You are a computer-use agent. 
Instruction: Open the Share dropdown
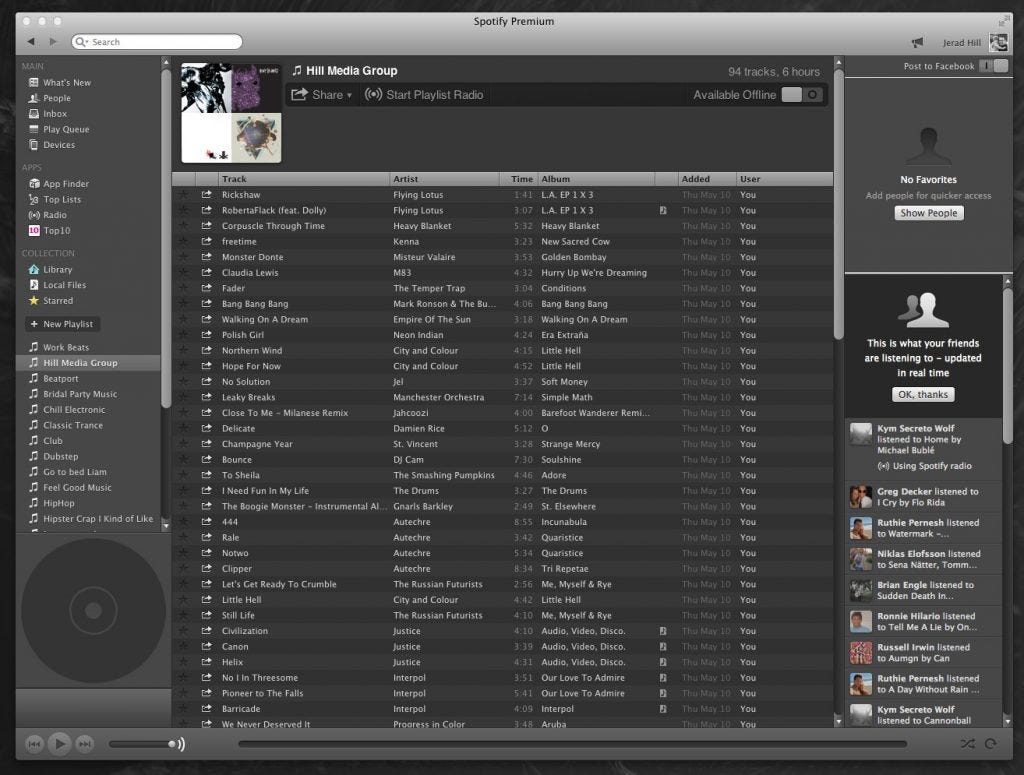[x=322, y=95]
